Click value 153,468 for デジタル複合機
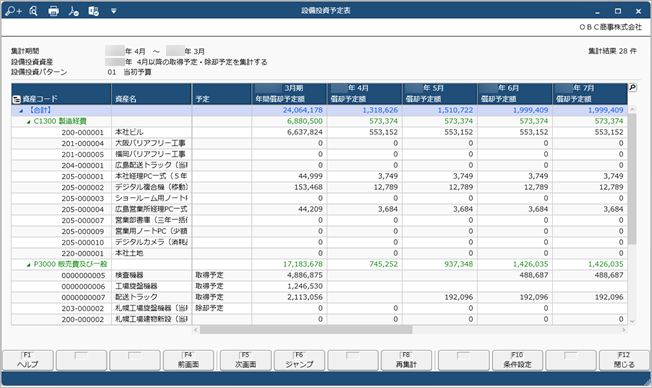 308,188
